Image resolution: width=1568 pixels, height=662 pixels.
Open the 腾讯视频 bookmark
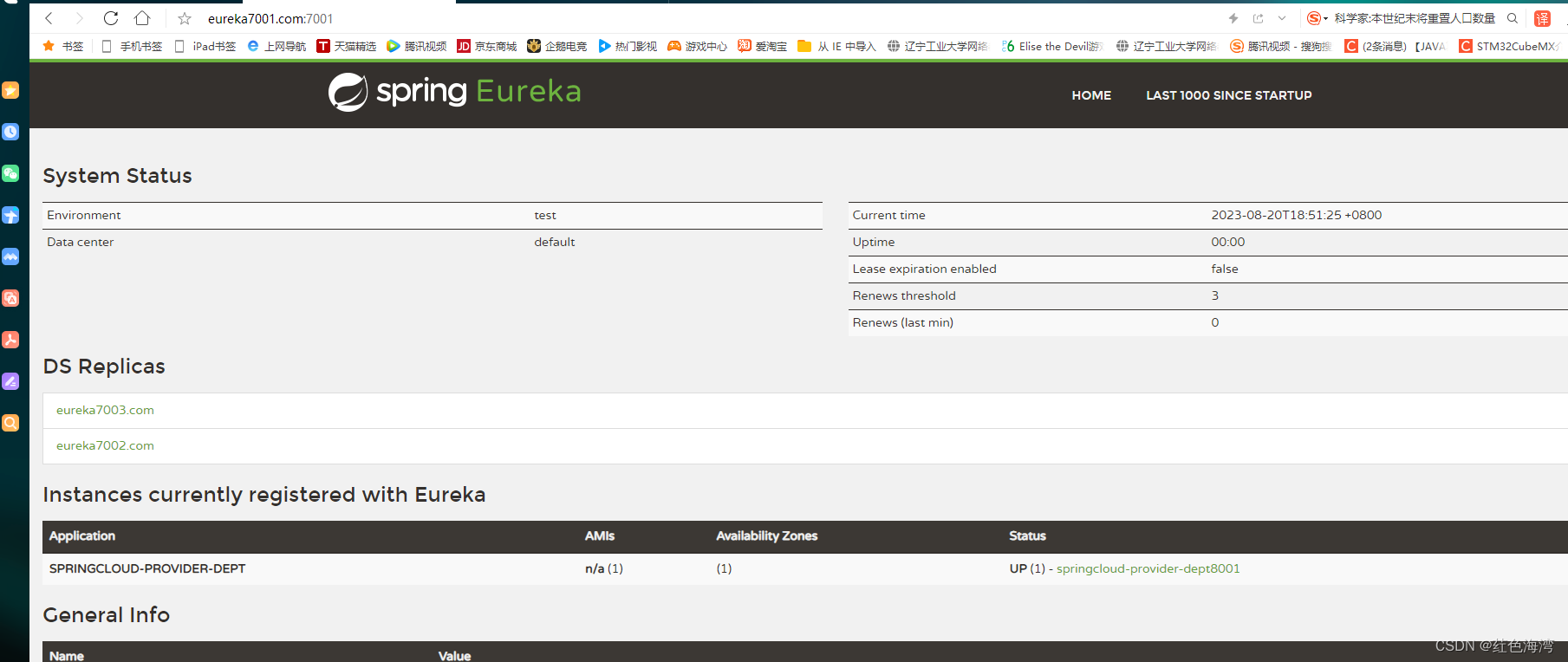417,46
